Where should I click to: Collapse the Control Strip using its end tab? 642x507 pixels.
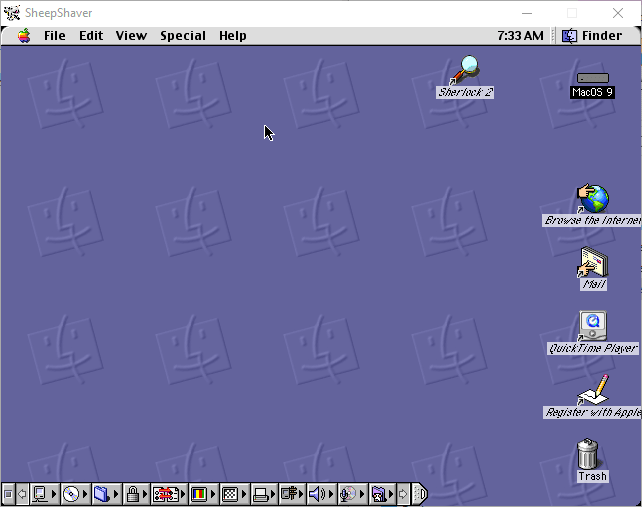coord(420,494)
